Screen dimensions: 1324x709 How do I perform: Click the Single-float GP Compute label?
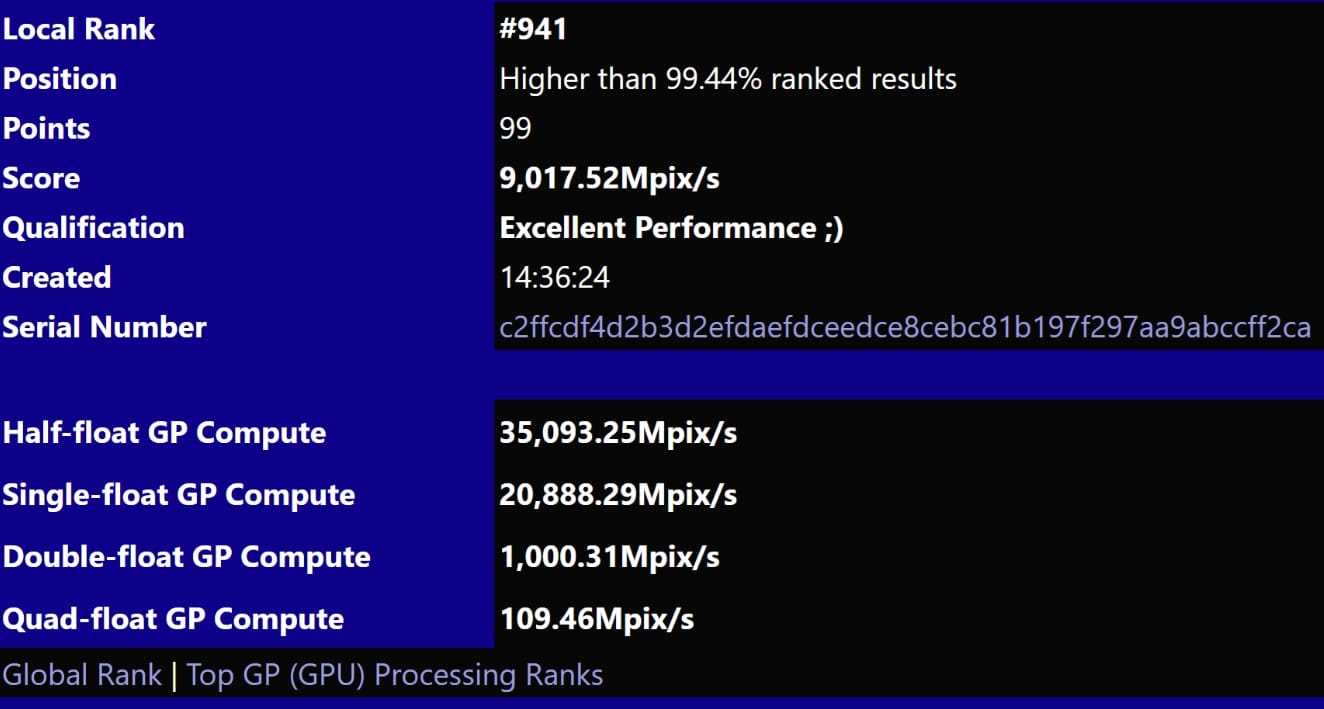click(x=178, y=495)
